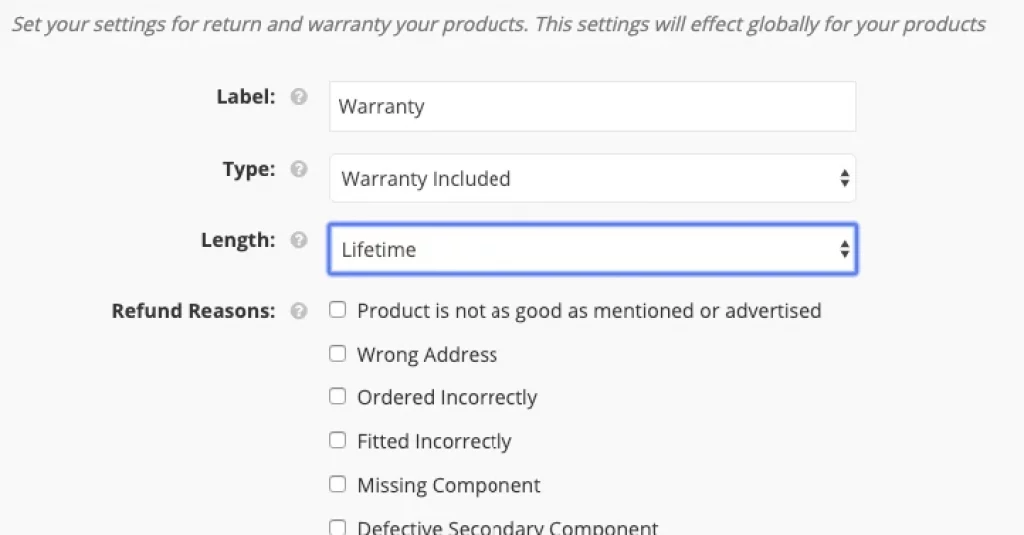Click the help icon beside Label
The width and height of the screenshot is (1024, 535).
pyautogui.click(x=299, y=97)
